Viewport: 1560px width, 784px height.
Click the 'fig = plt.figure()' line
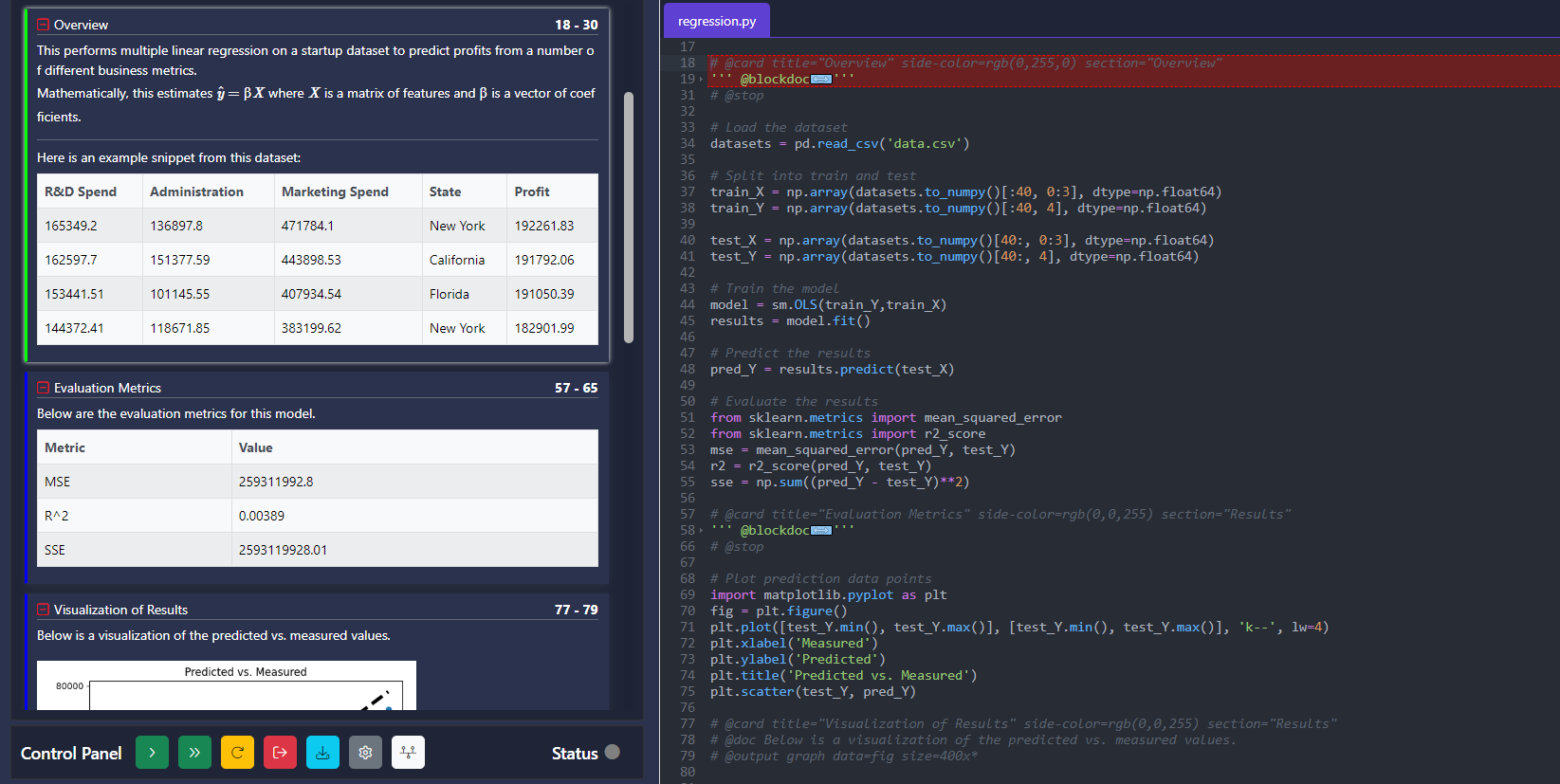779,611
